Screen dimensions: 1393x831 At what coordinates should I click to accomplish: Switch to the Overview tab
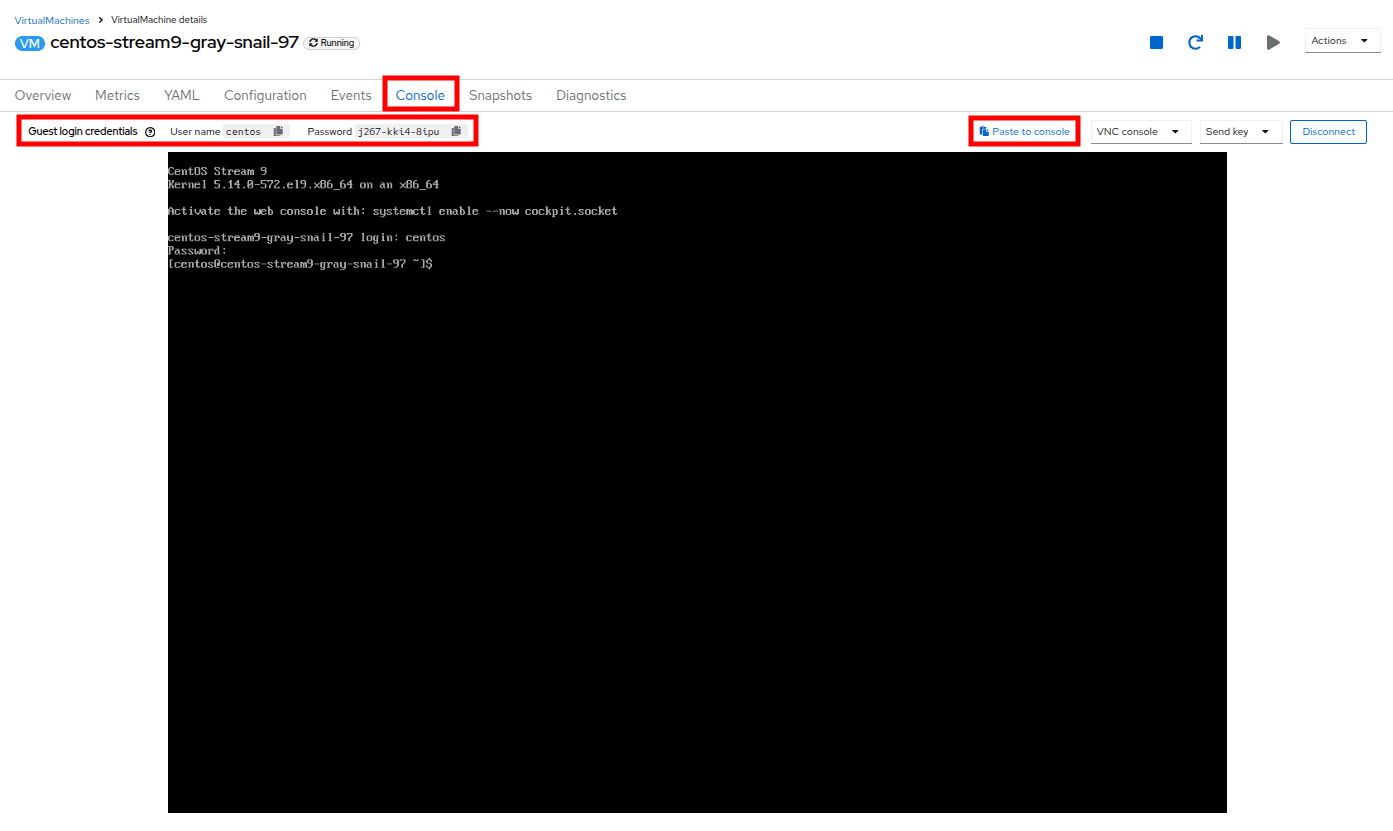[43, 95]
